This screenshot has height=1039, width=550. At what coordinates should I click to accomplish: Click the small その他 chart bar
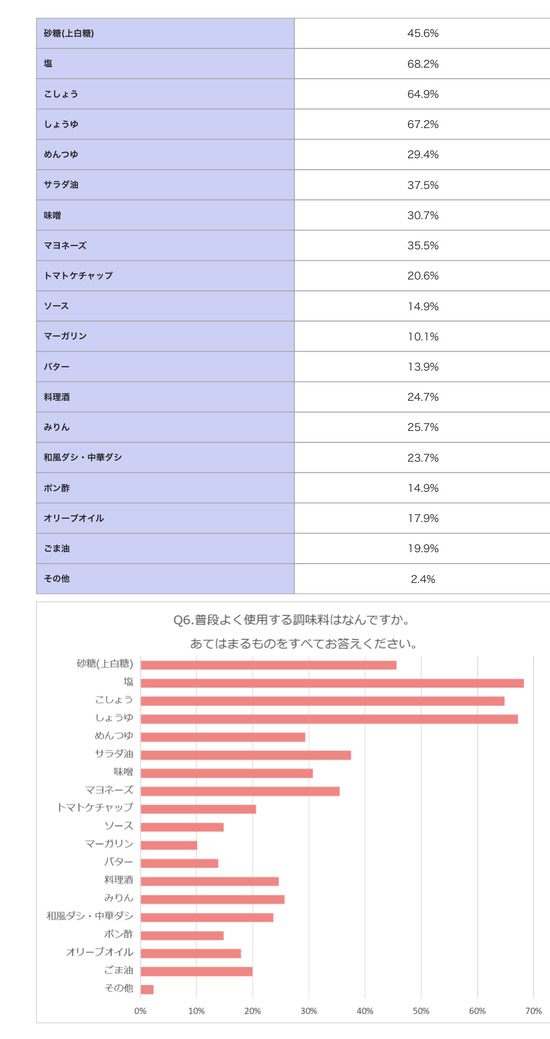(x=147, y=989)
